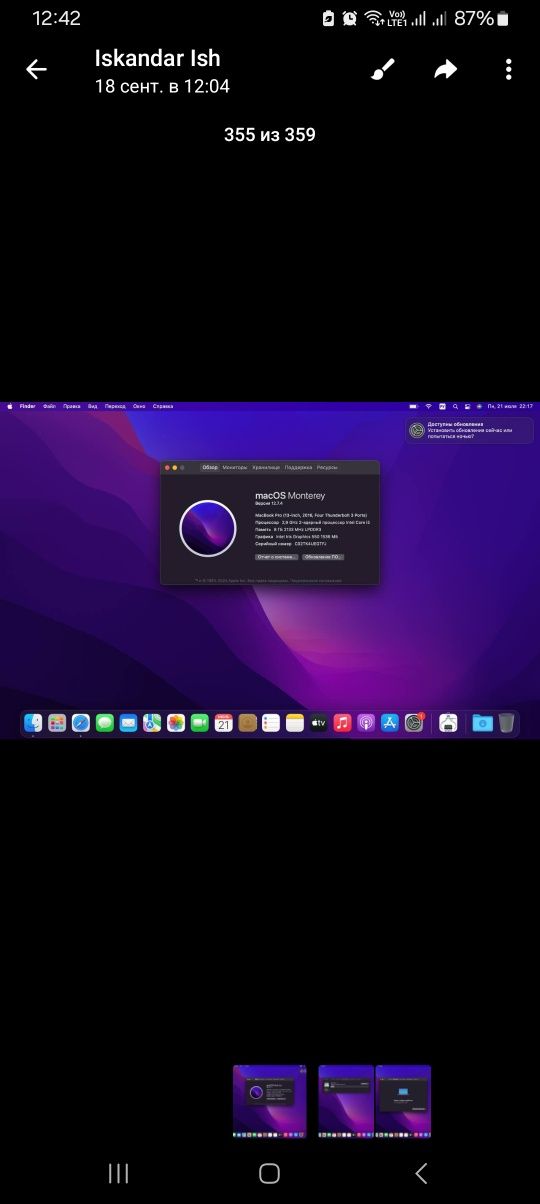Click the macOS Monterey title text
This screenshot has height=1204, width=540.
point(290,495)
